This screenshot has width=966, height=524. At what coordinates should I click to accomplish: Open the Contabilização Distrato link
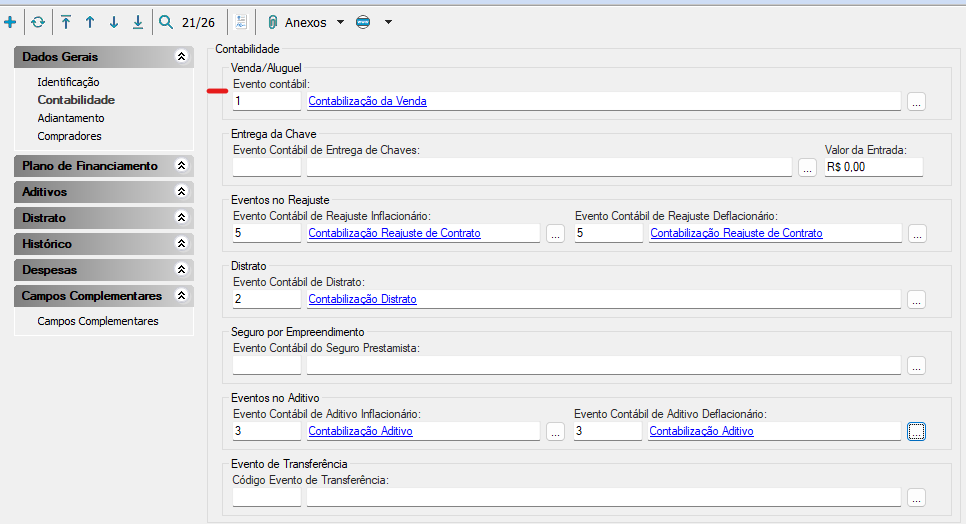(362, 299)
